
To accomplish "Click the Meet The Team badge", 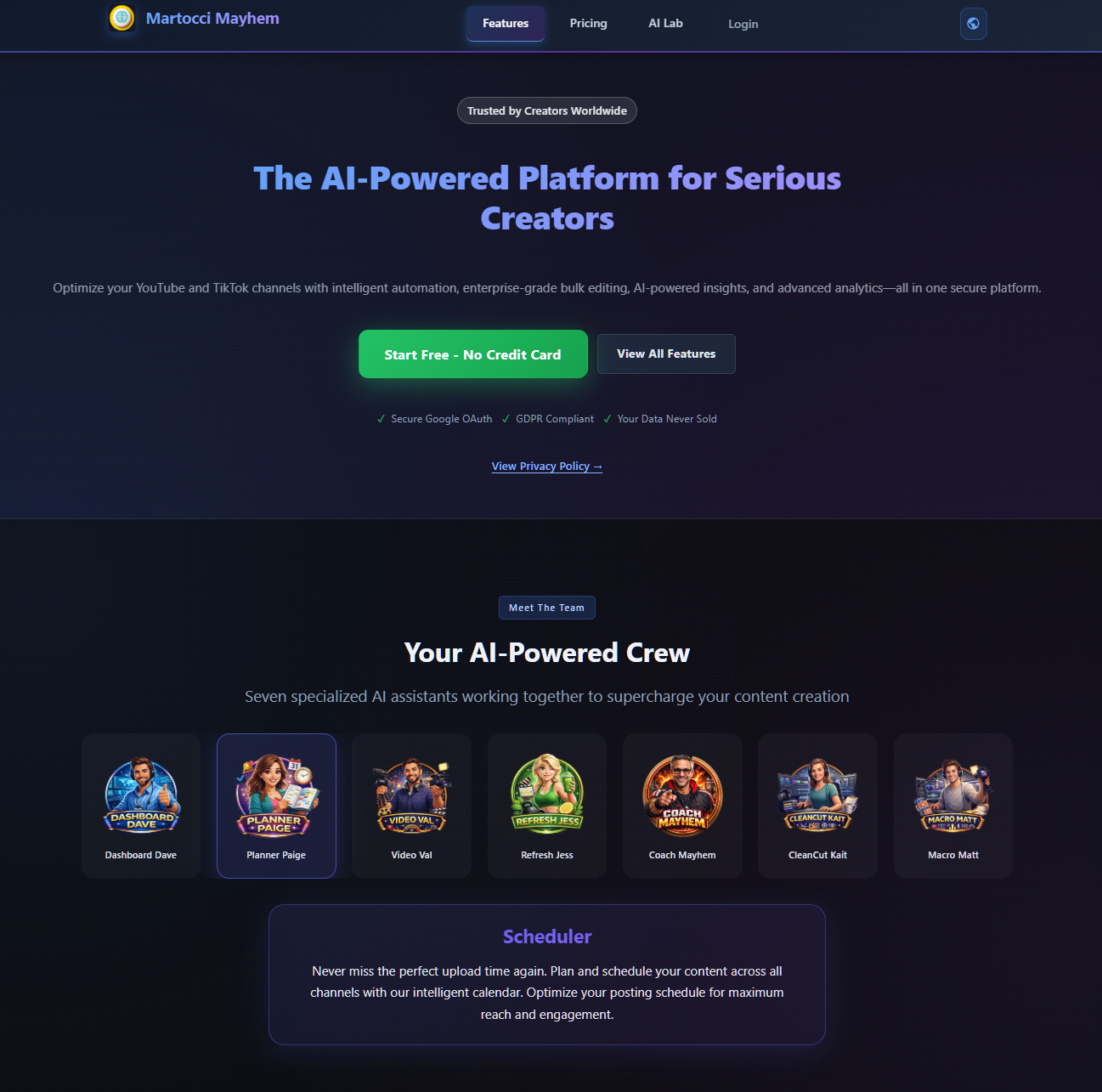I will pyautogui.click(x=547, y=608).
